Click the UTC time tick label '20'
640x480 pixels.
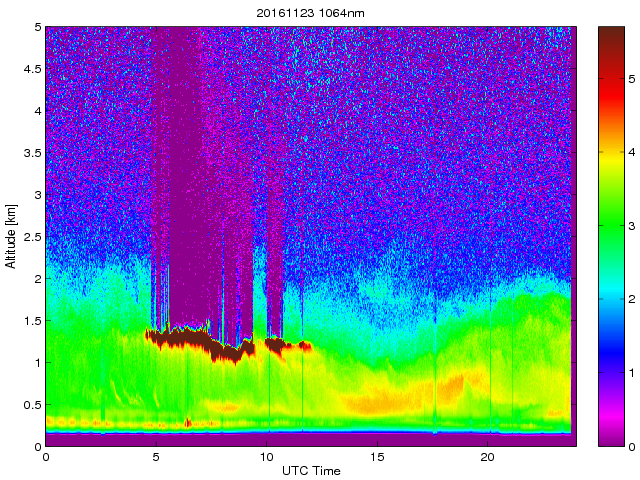(x=488, y=457)
